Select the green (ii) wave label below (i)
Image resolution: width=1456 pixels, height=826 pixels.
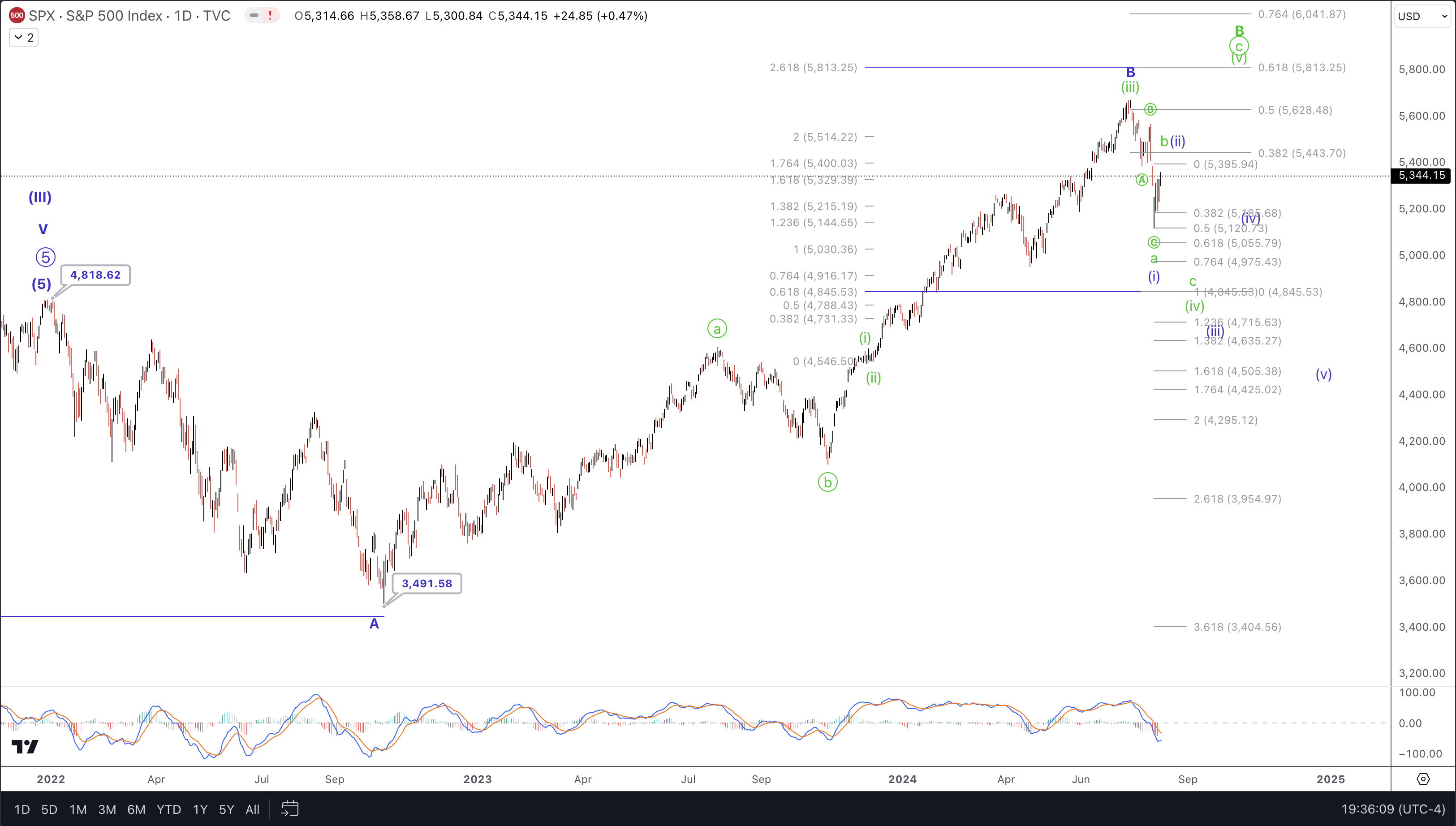coord(874,378)
